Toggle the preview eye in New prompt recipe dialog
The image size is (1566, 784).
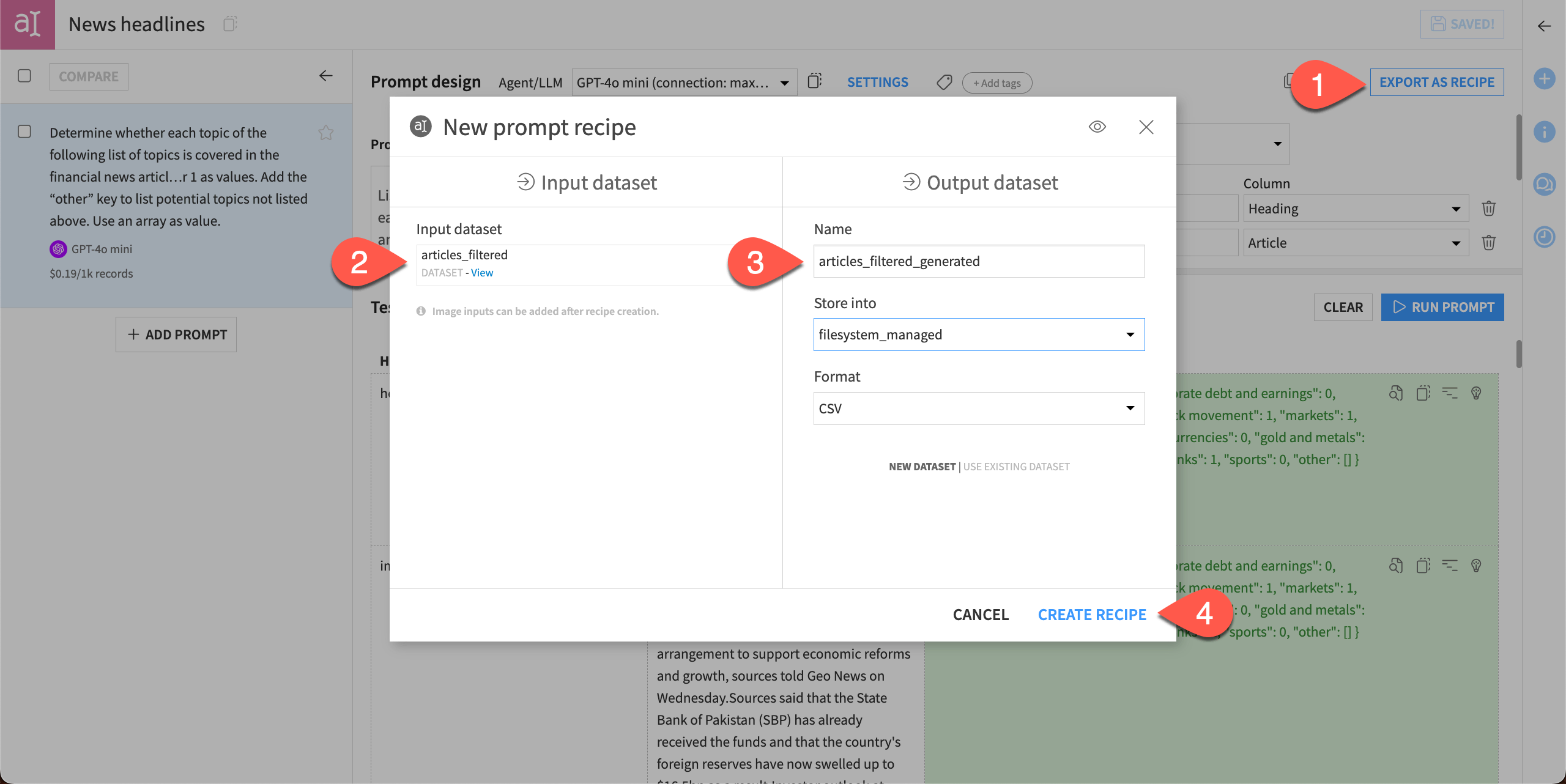click(1097, 127)
